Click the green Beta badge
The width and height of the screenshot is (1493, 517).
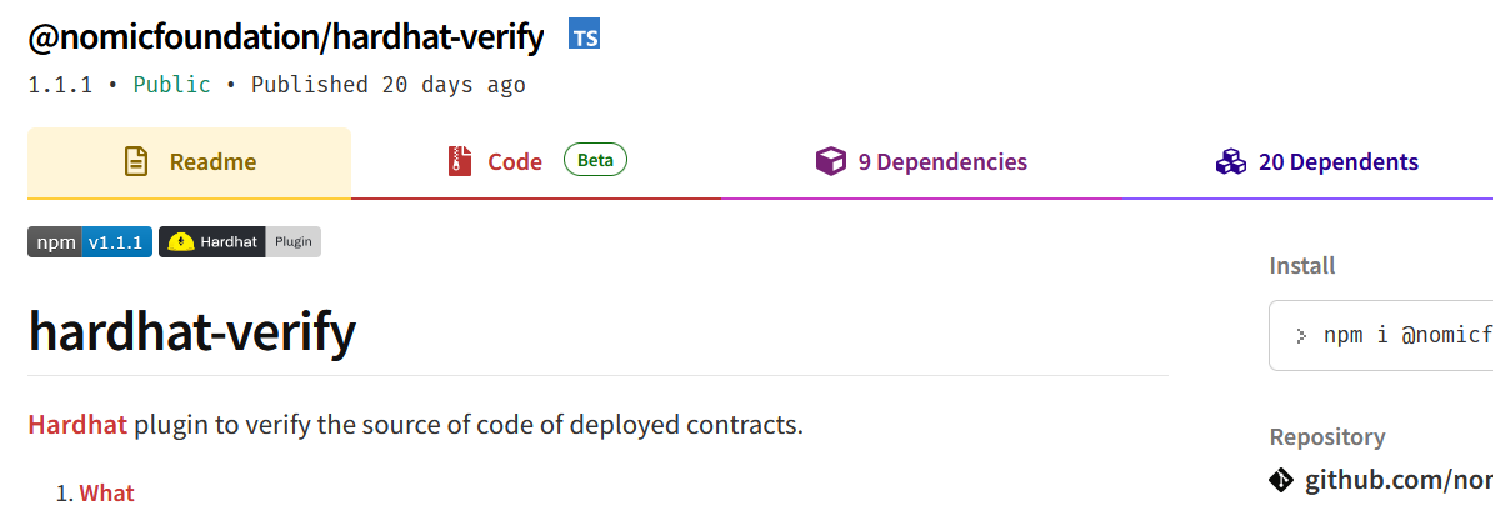pos(595,160)
